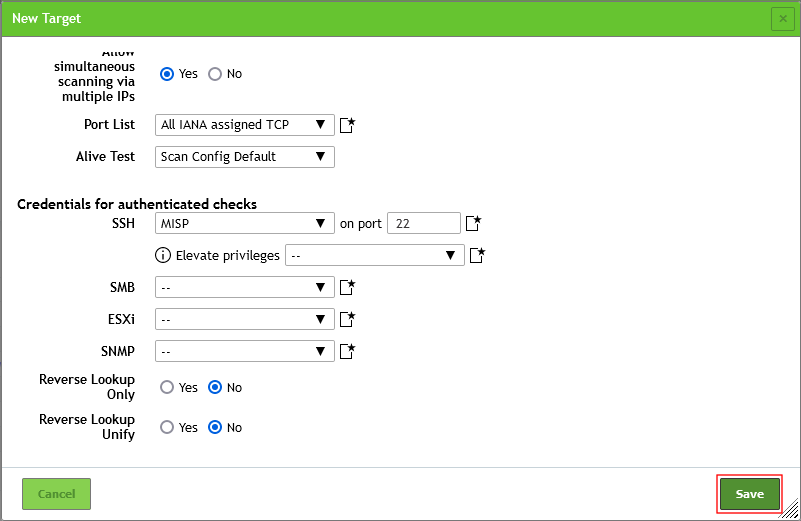Create new SSH credential icon
The width and height of the screenshot is (801, 521).
(474, 223)
